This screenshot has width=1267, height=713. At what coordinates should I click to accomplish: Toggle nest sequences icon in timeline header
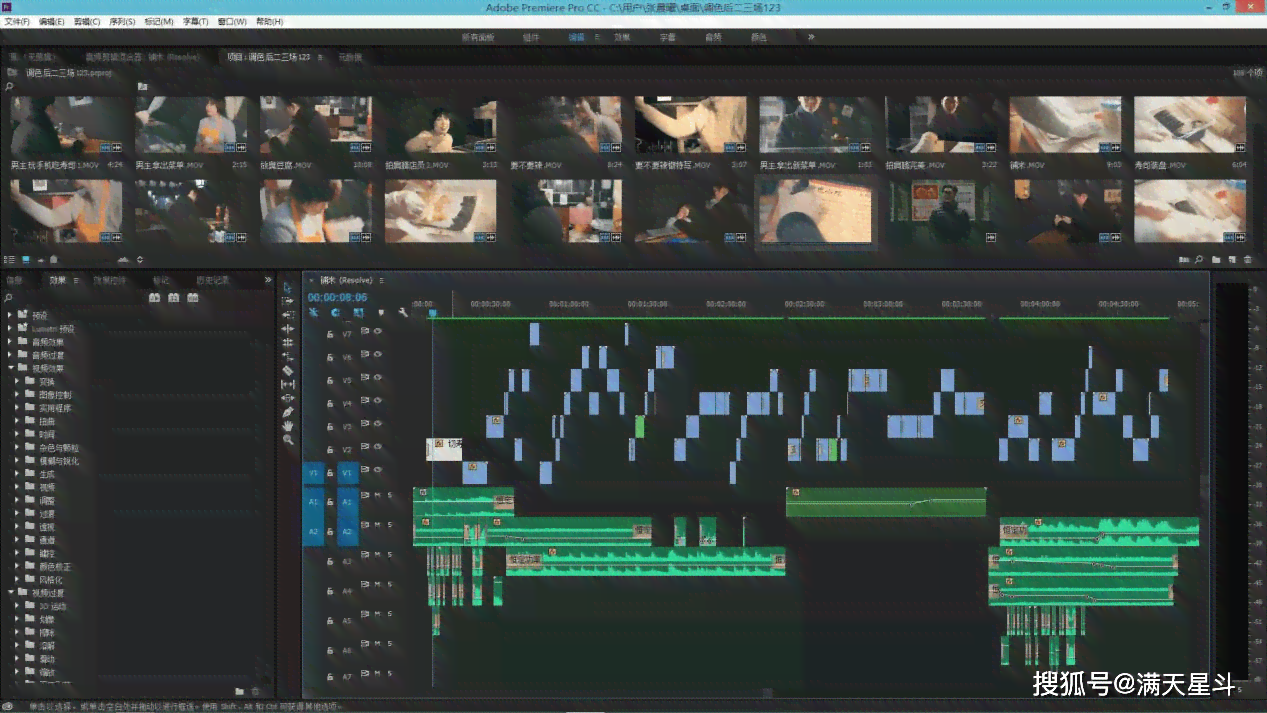(313, 312)
